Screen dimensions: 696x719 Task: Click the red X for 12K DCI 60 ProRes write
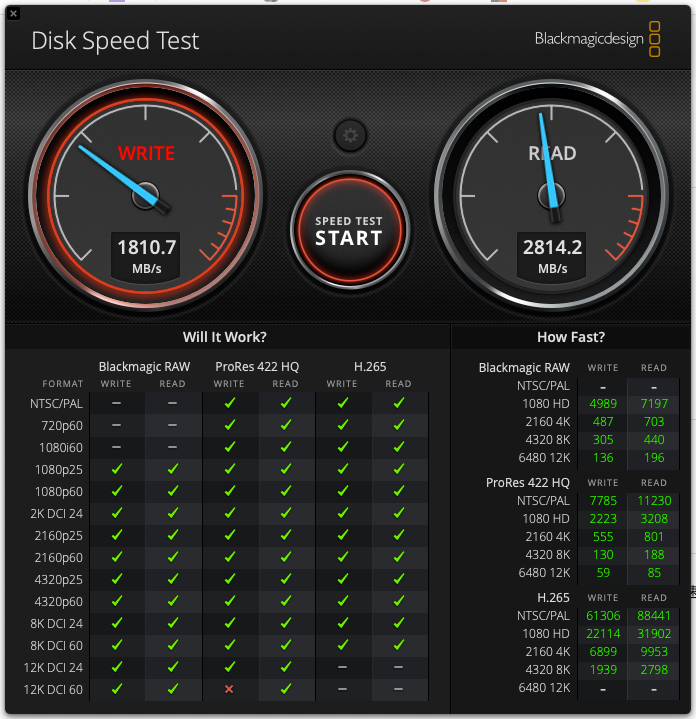pyautogui.click(x=229, y=689)
